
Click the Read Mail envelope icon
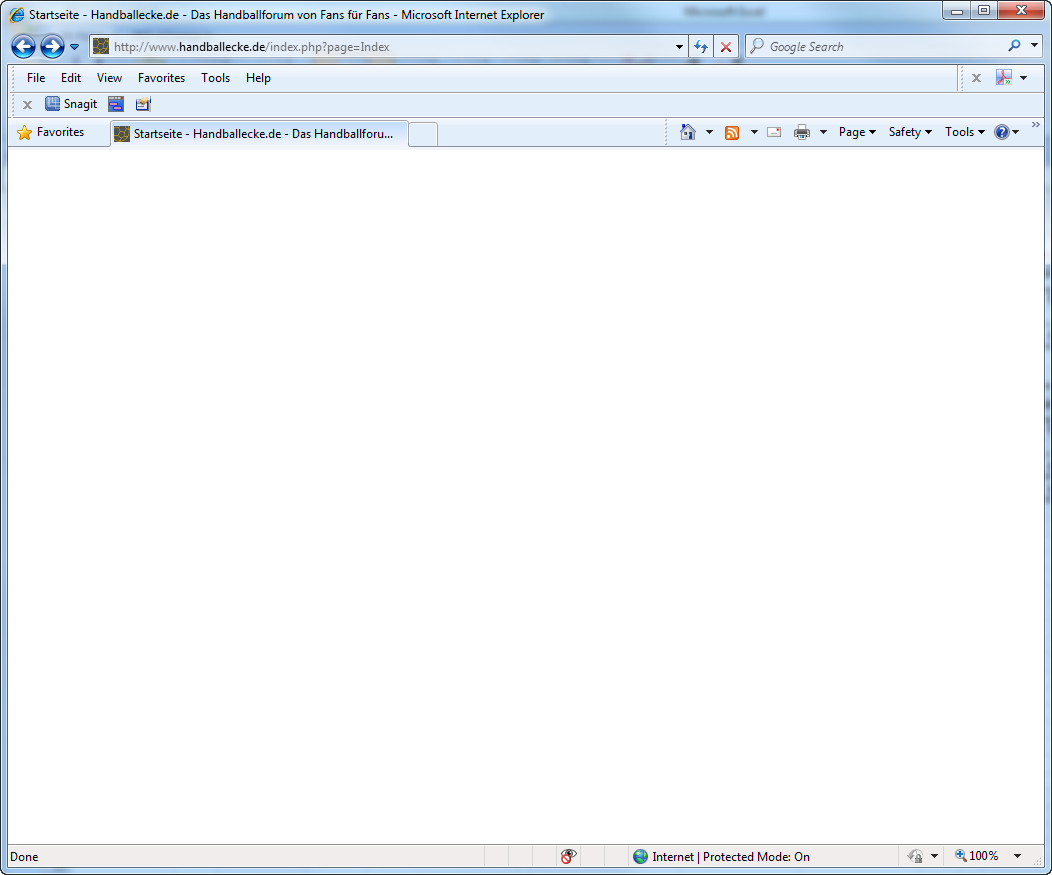click(774, 132)
